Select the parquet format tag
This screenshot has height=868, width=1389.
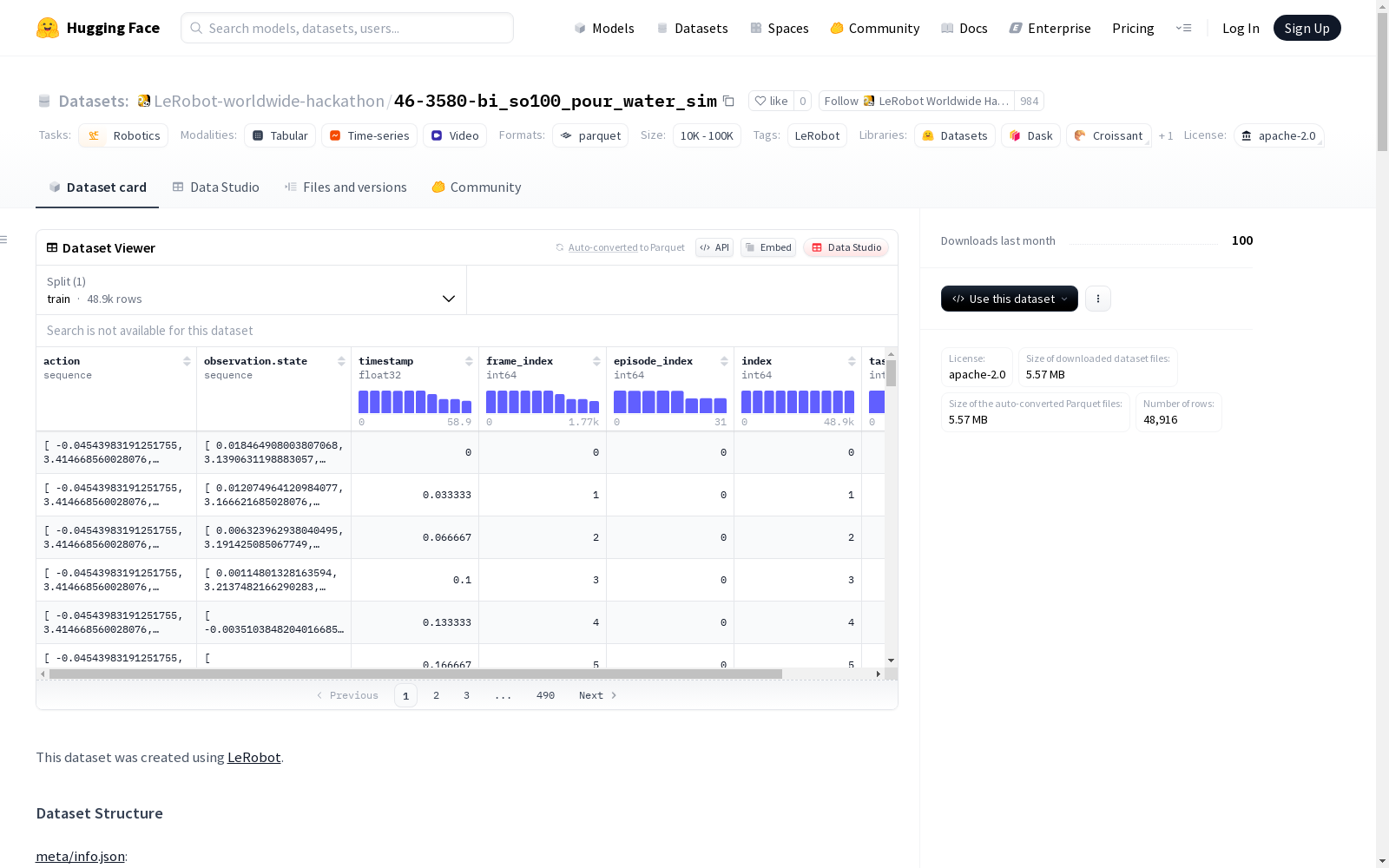[590, 135]
